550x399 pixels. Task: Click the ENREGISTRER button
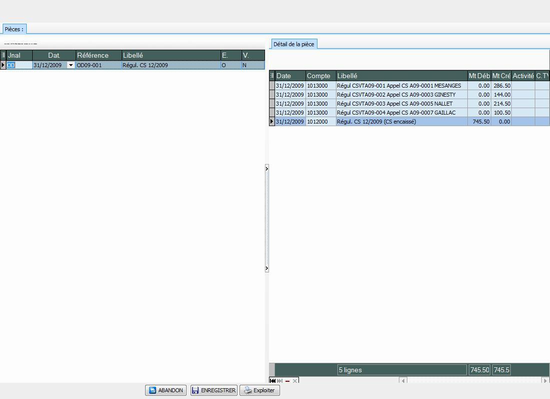[214, 390]
